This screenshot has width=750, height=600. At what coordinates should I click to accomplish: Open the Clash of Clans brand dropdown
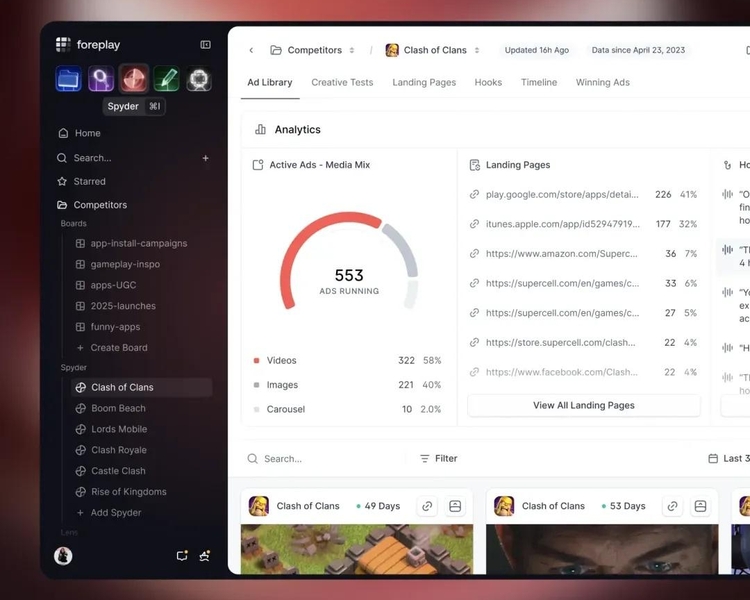click(434, 50)
